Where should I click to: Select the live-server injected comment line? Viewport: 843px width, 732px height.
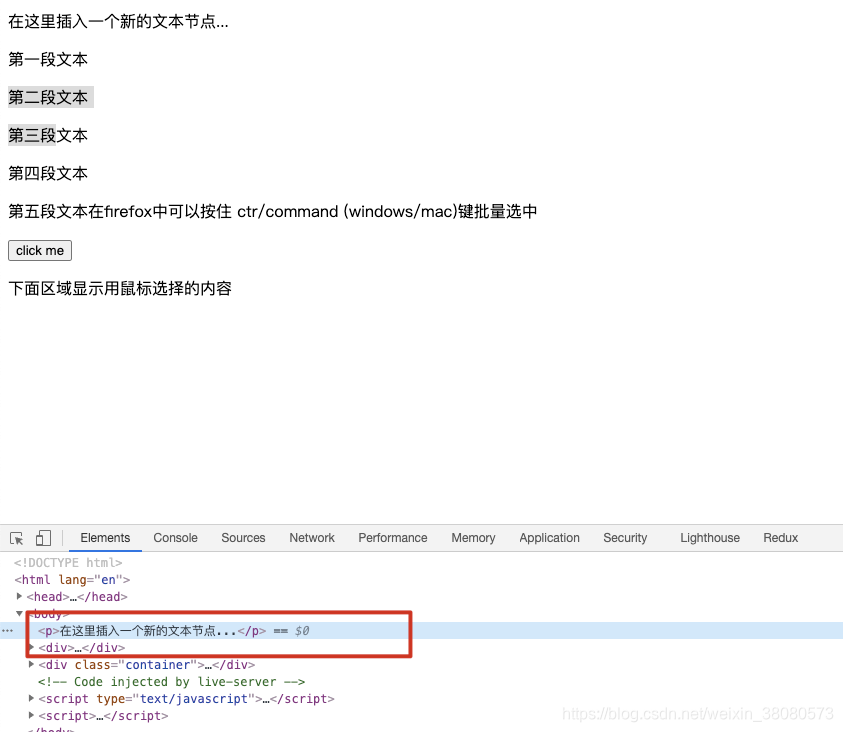pos(172,681)
